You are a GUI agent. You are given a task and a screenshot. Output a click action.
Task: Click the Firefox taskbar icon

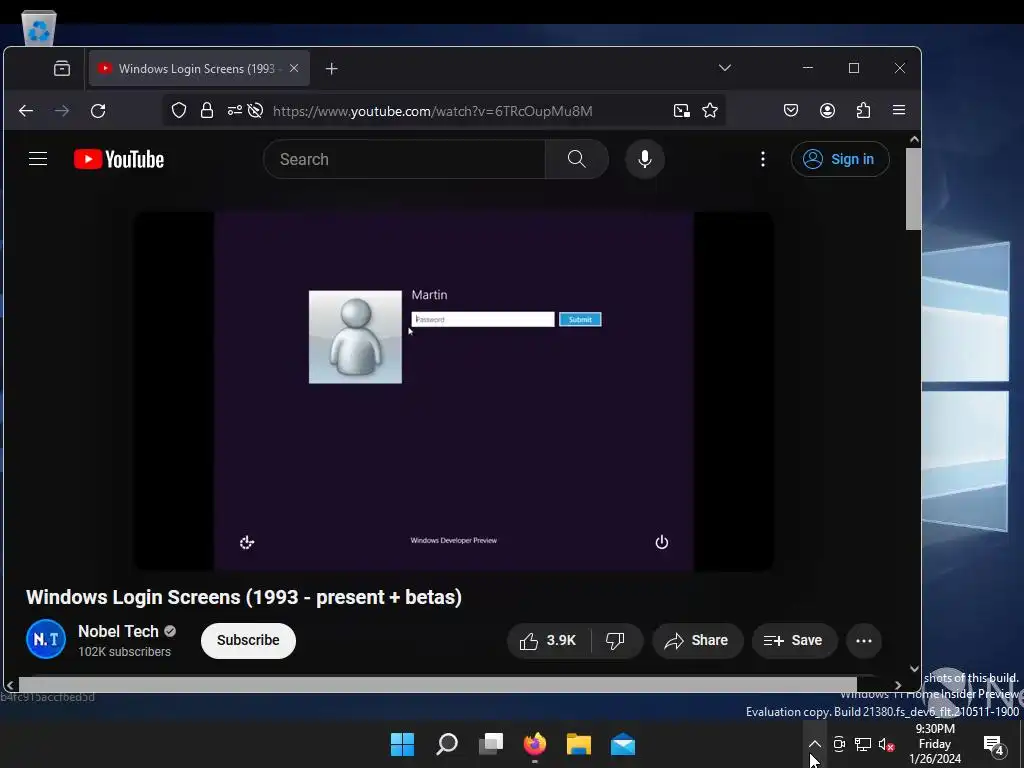click(535, 744)
